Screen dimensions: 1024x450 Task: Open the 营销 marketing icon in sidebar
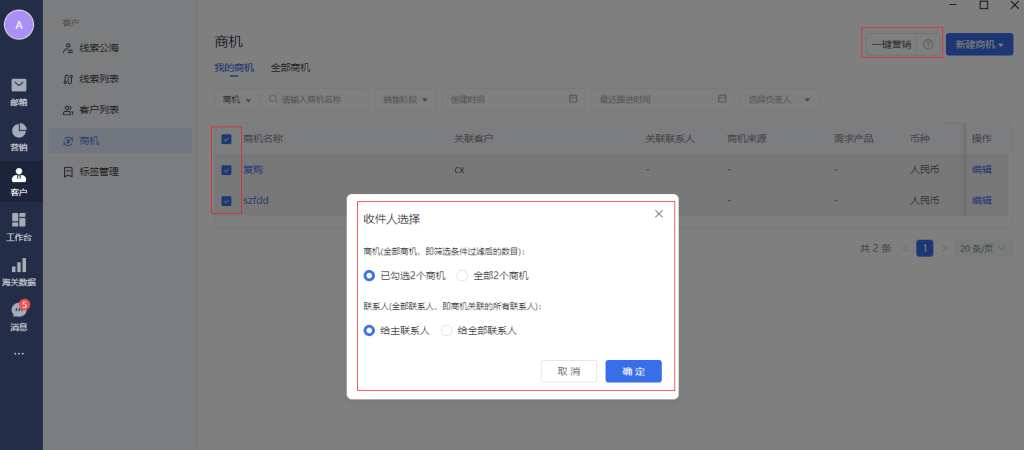point(19,136)
